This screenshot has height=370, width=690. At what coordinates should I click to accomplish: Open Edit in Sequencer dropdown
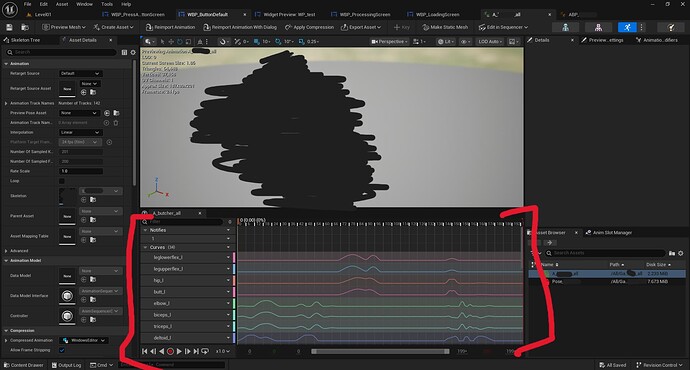[503, 27]
